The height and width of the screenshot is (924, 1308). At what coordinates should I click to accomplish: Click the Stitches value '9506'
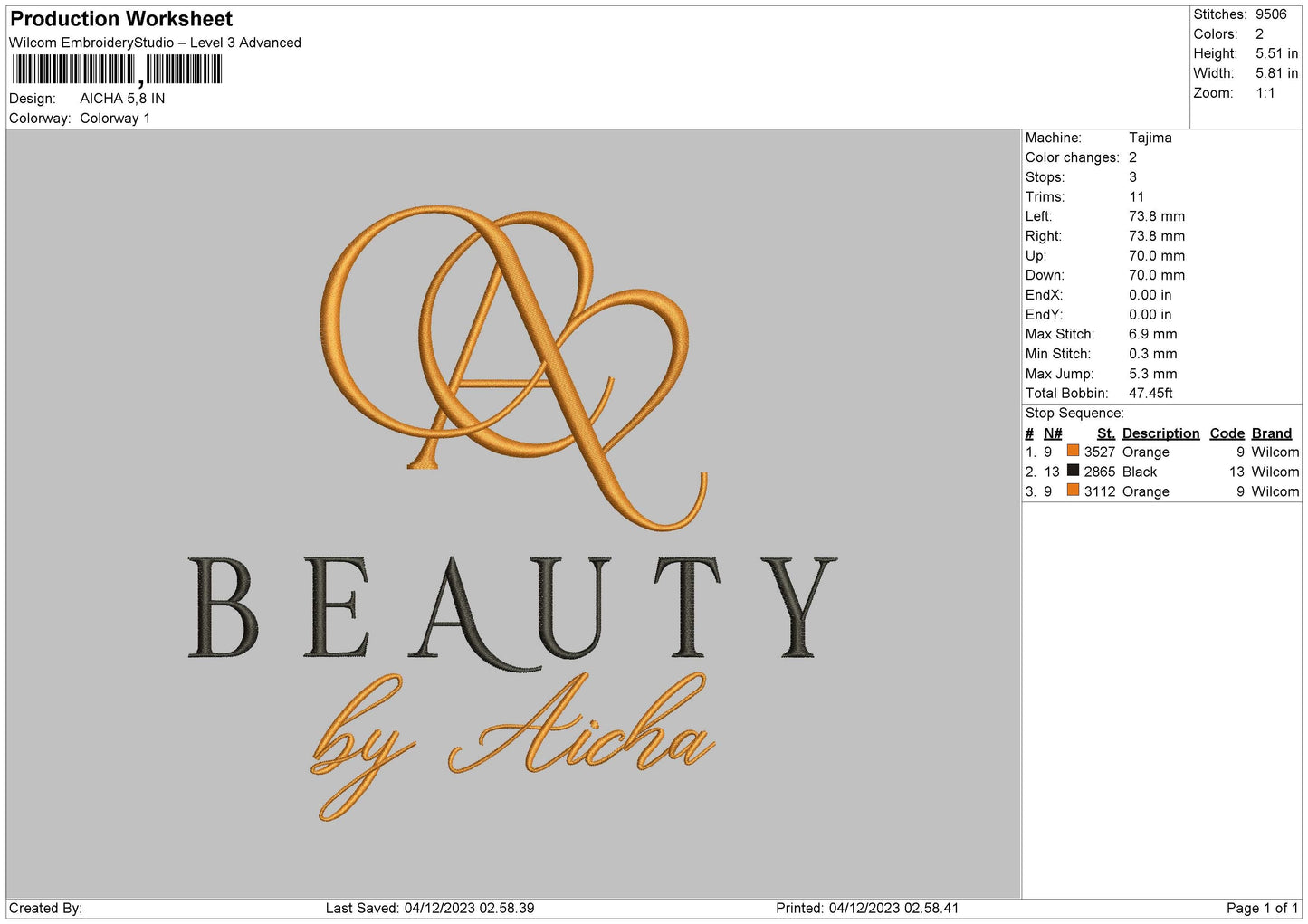1271,14
